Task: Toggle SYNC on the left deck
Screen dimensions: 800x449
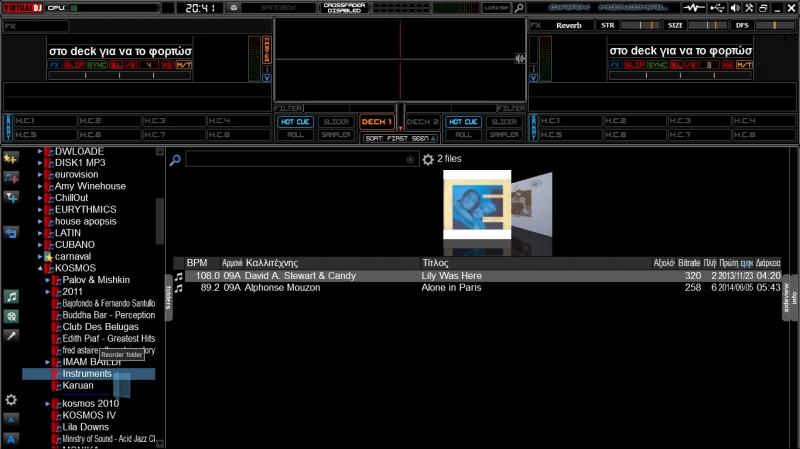Action: pos(97,65)
